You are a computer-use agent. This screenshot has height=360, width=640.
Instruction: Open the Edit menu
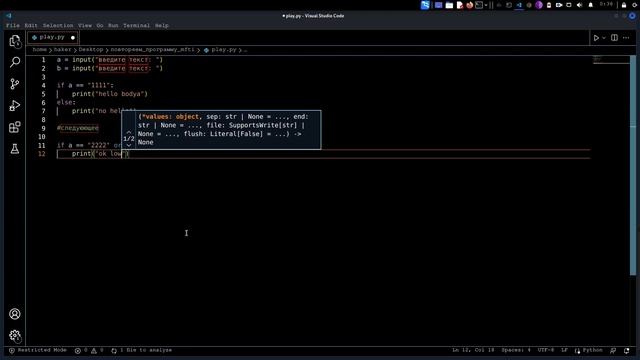click(31, 25)
